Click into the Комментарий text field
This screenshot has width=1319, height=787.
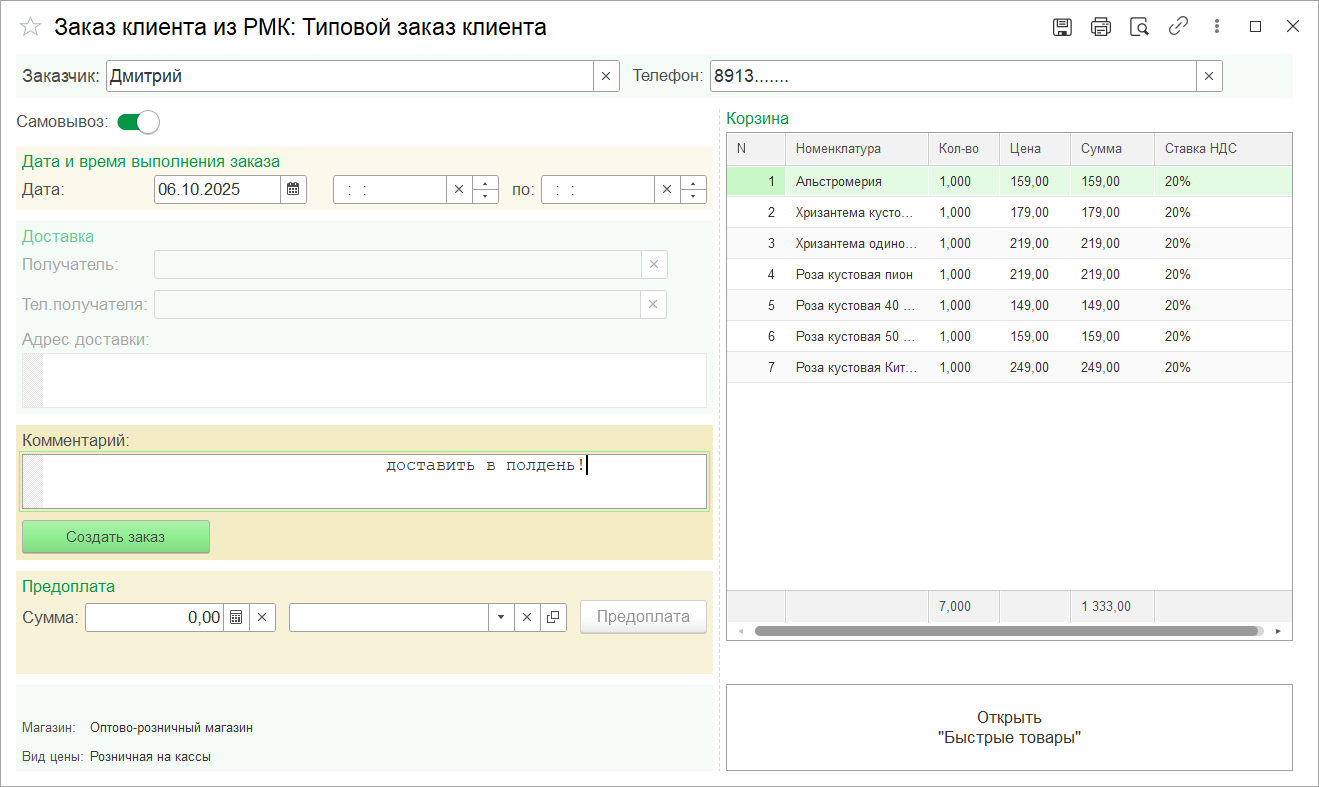pos(374,481)
